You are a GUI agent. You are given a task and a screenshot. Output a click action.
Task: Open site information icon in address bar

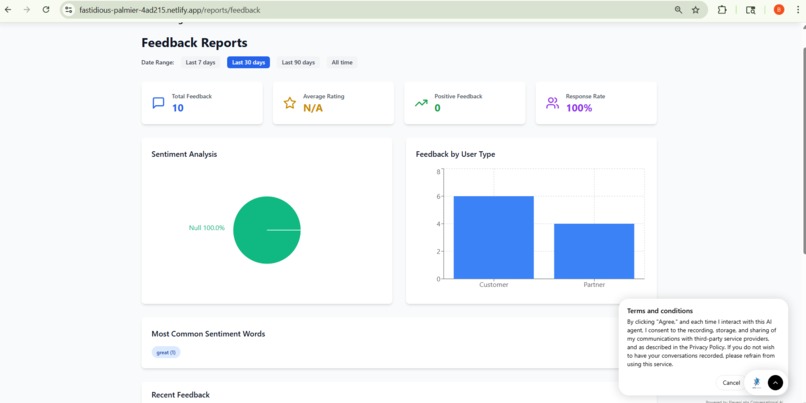pos(68,10)
